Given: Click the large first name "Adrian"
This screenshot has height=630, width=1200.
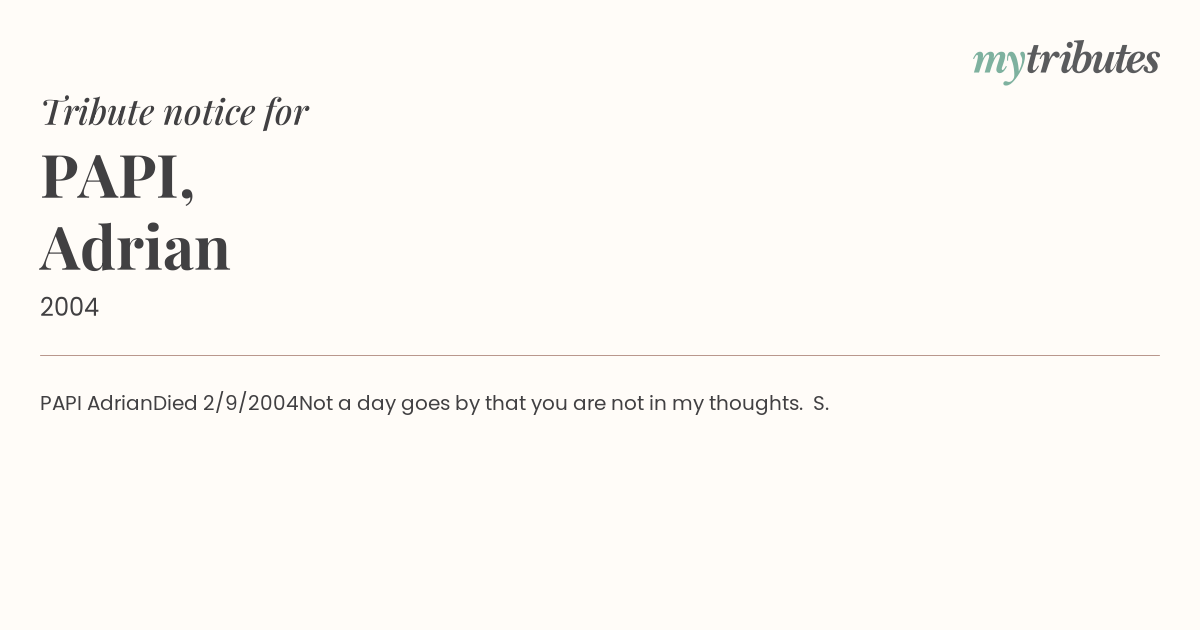Looking at the screenshot, I should click(x=135, y=248).
